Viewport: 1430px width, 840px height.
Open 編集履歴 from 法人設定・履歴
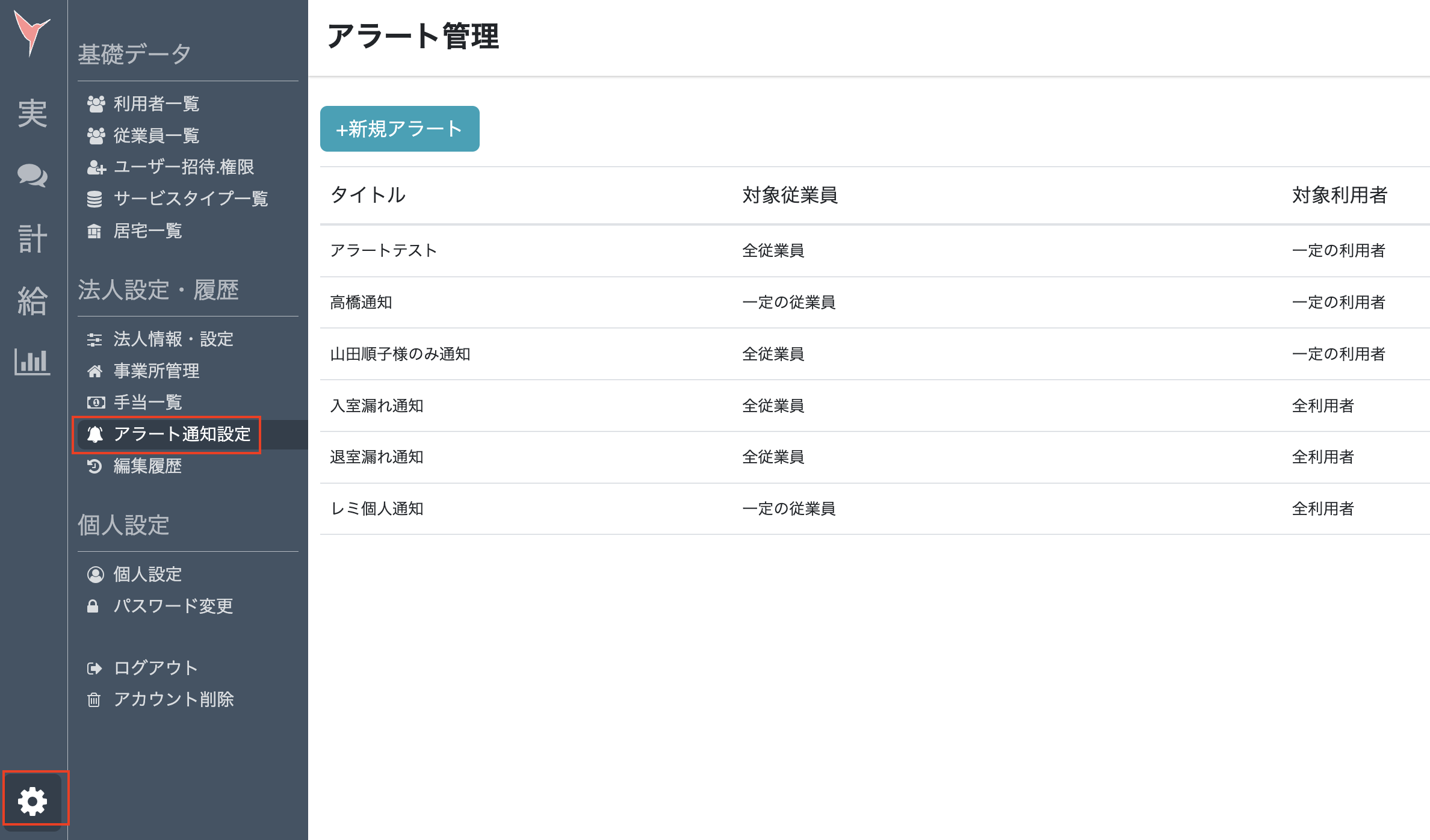147,467
